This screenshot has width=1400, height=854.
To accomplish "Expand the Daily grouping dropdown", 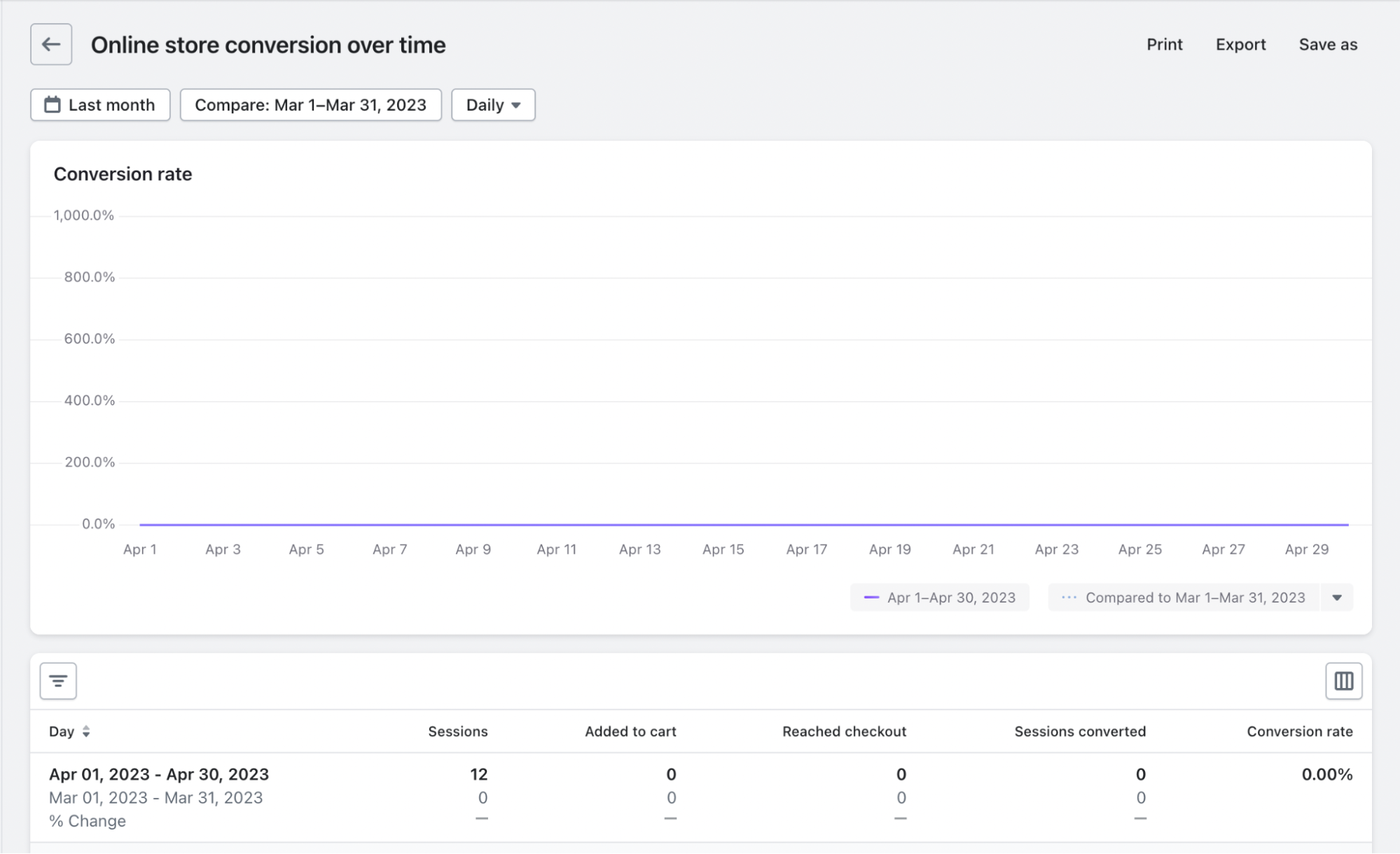I will coord(493,105).
